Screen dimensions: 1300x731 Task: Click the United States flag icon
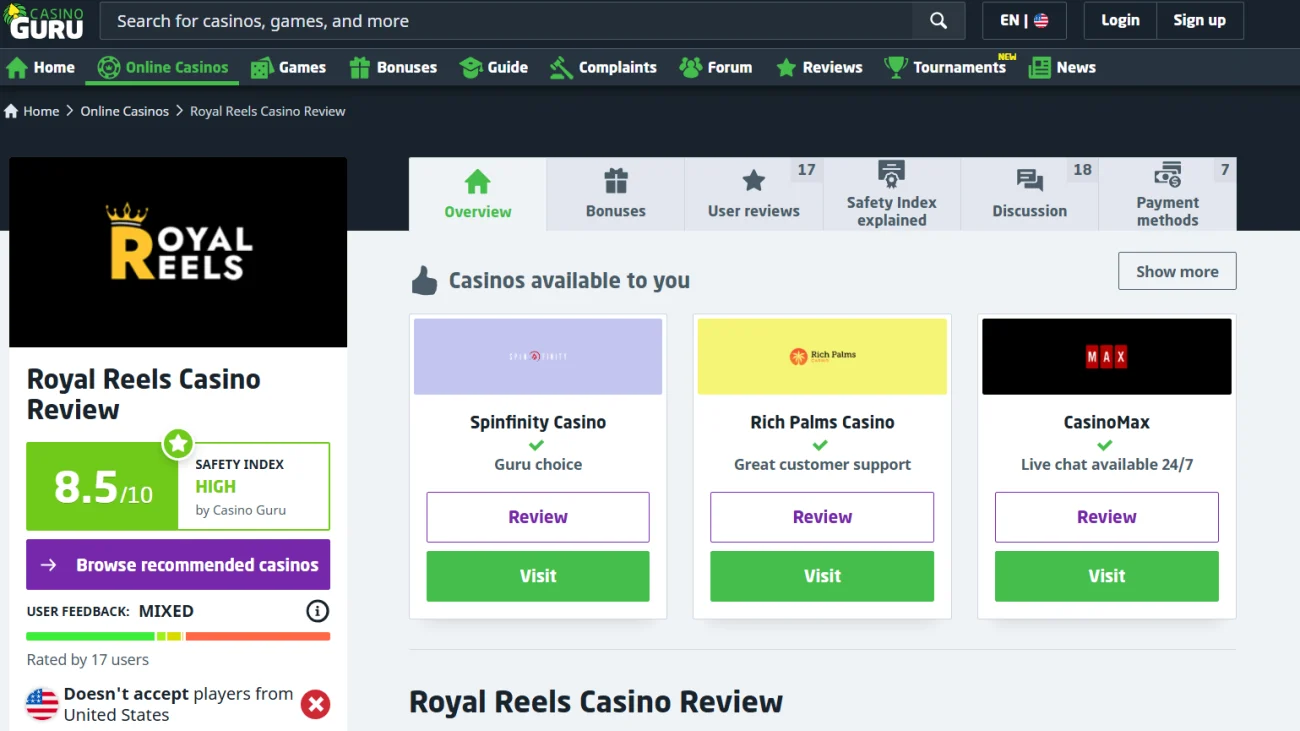(42, 704)
